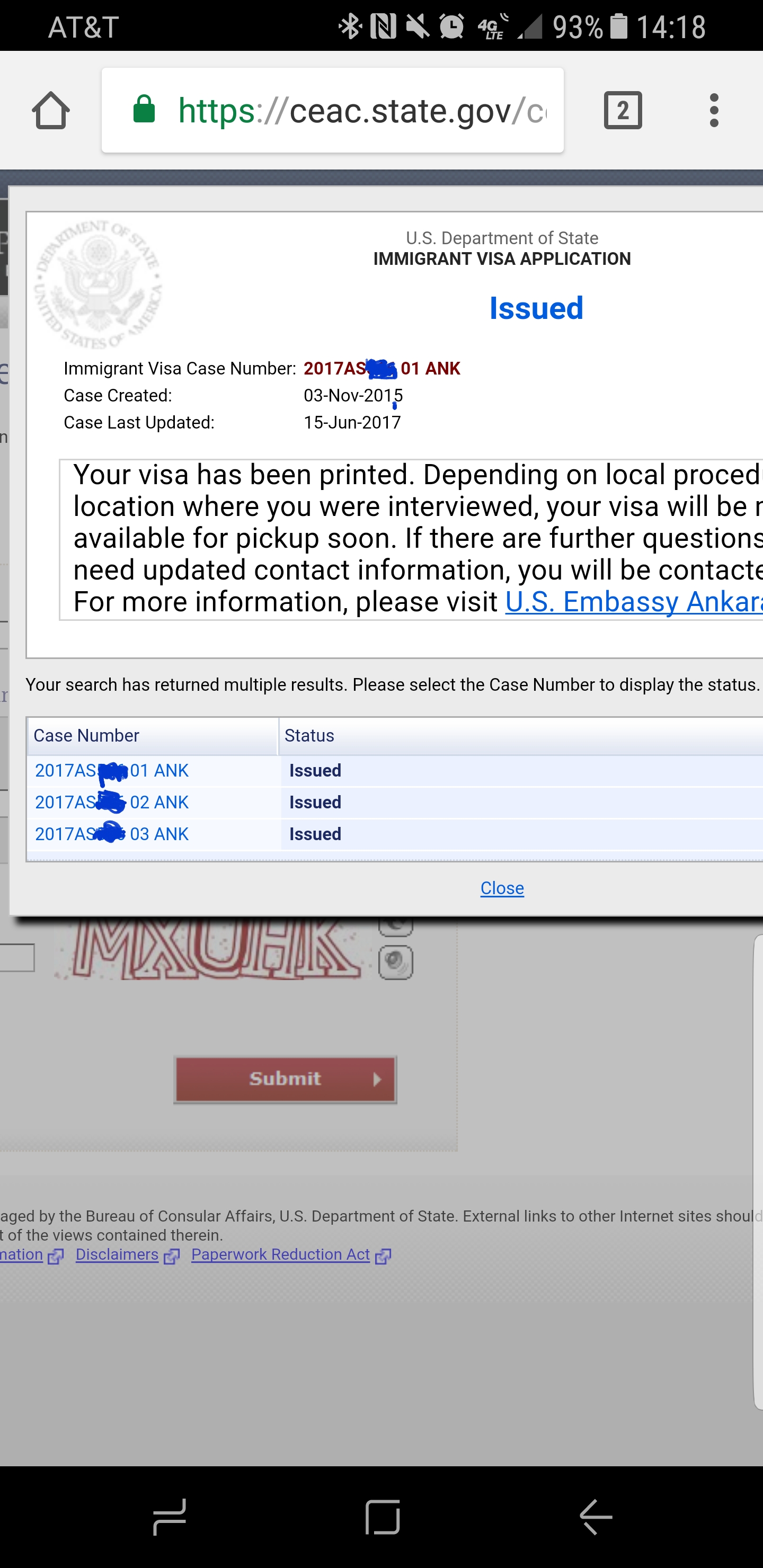Open the Paperwork Reduction Act link
The width and height of the screenshot is (763, 1568).
coord(280,1254)
